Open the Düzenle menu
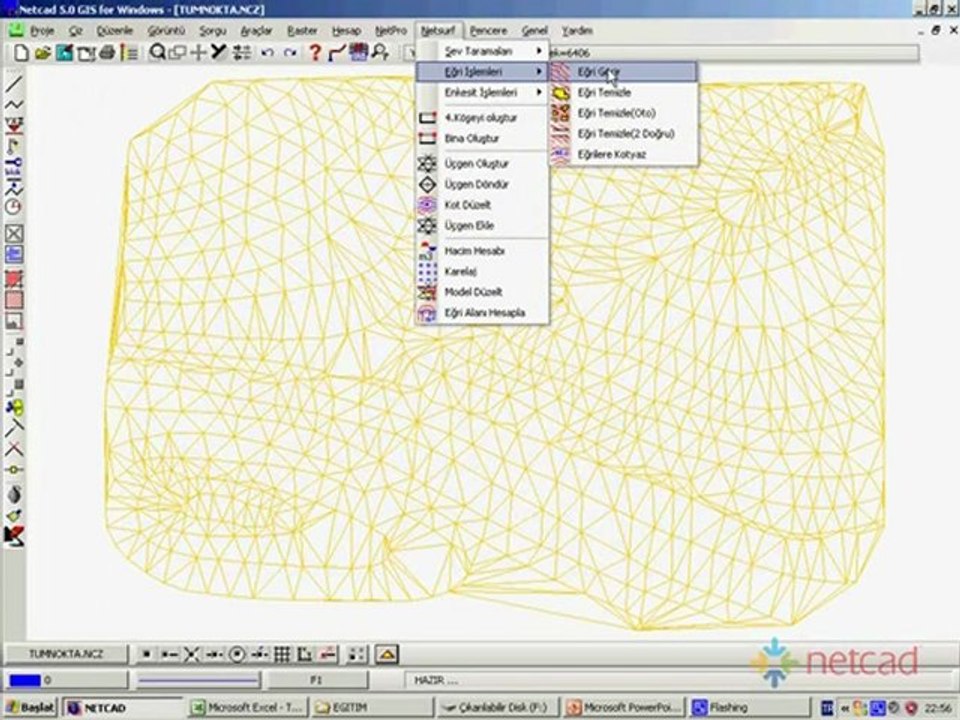This screenshot has width=960, height=720. pos(114,31)
